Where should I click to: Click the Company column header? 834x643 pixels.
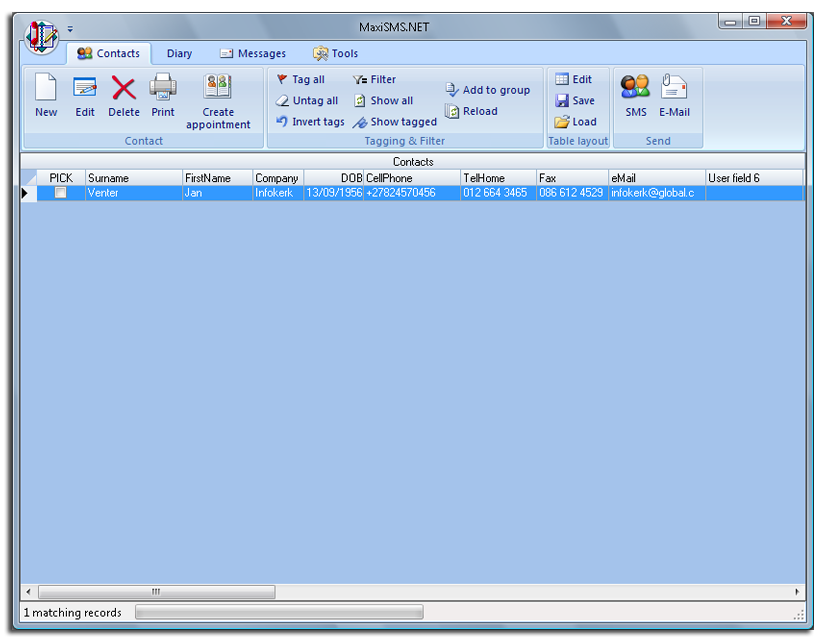(278, 178)
